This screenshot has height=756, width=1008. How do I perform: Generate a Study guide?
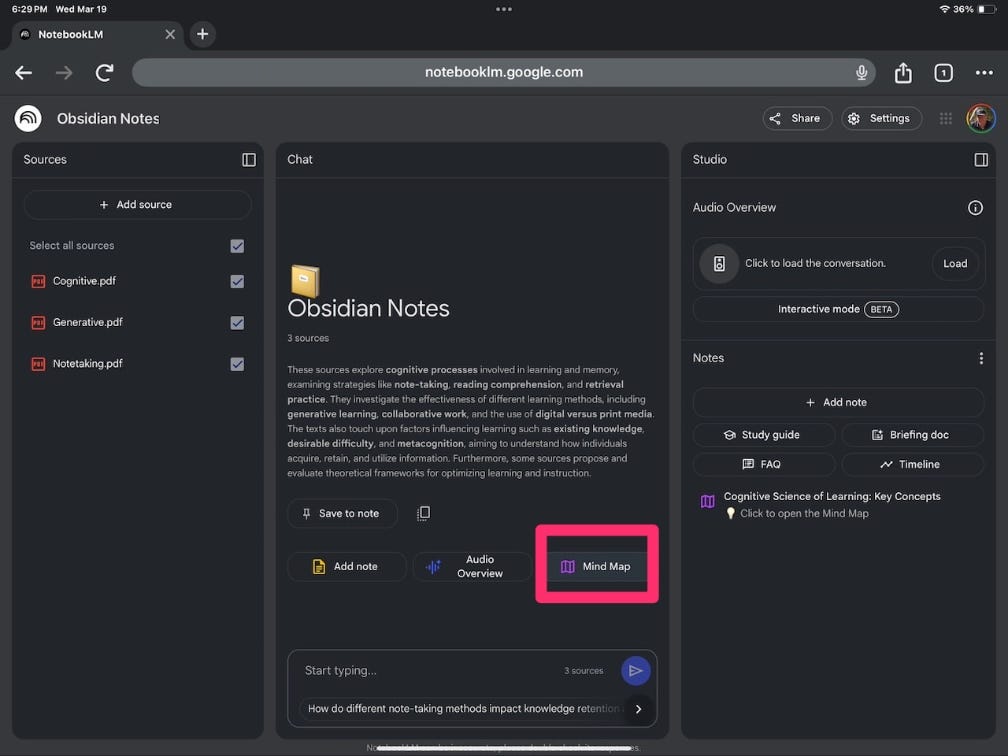coord(764,435)
